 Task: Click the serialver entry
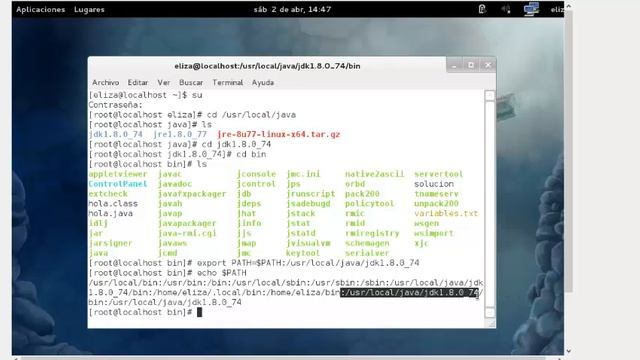click(x=367, y=253)
